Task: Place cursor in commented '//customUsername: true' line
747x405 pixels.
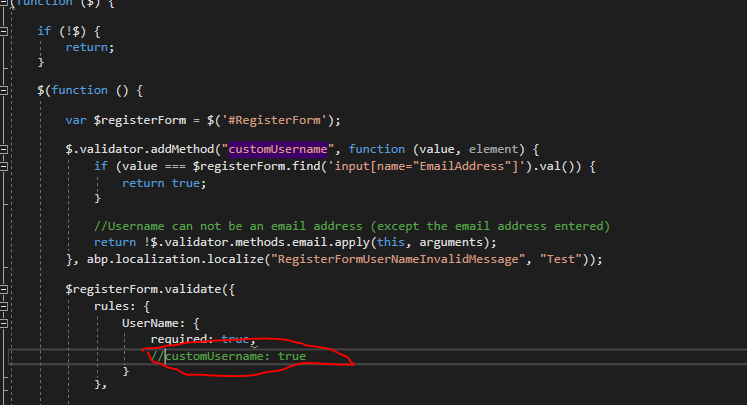Action: click(x=228, y=356)
